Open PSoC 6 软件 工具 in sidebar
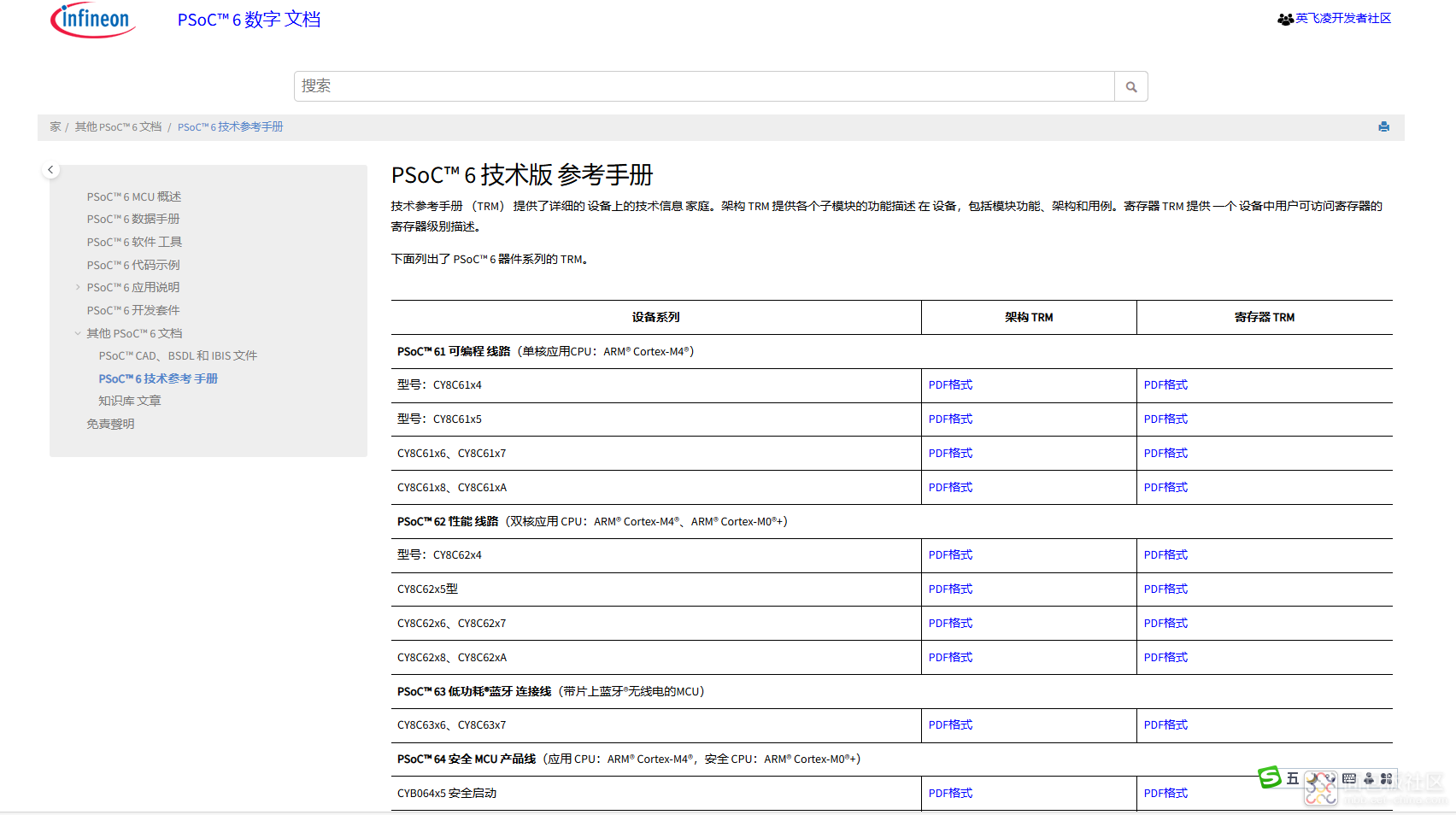The image size is (1456, 815). click(x=134, y=242)
